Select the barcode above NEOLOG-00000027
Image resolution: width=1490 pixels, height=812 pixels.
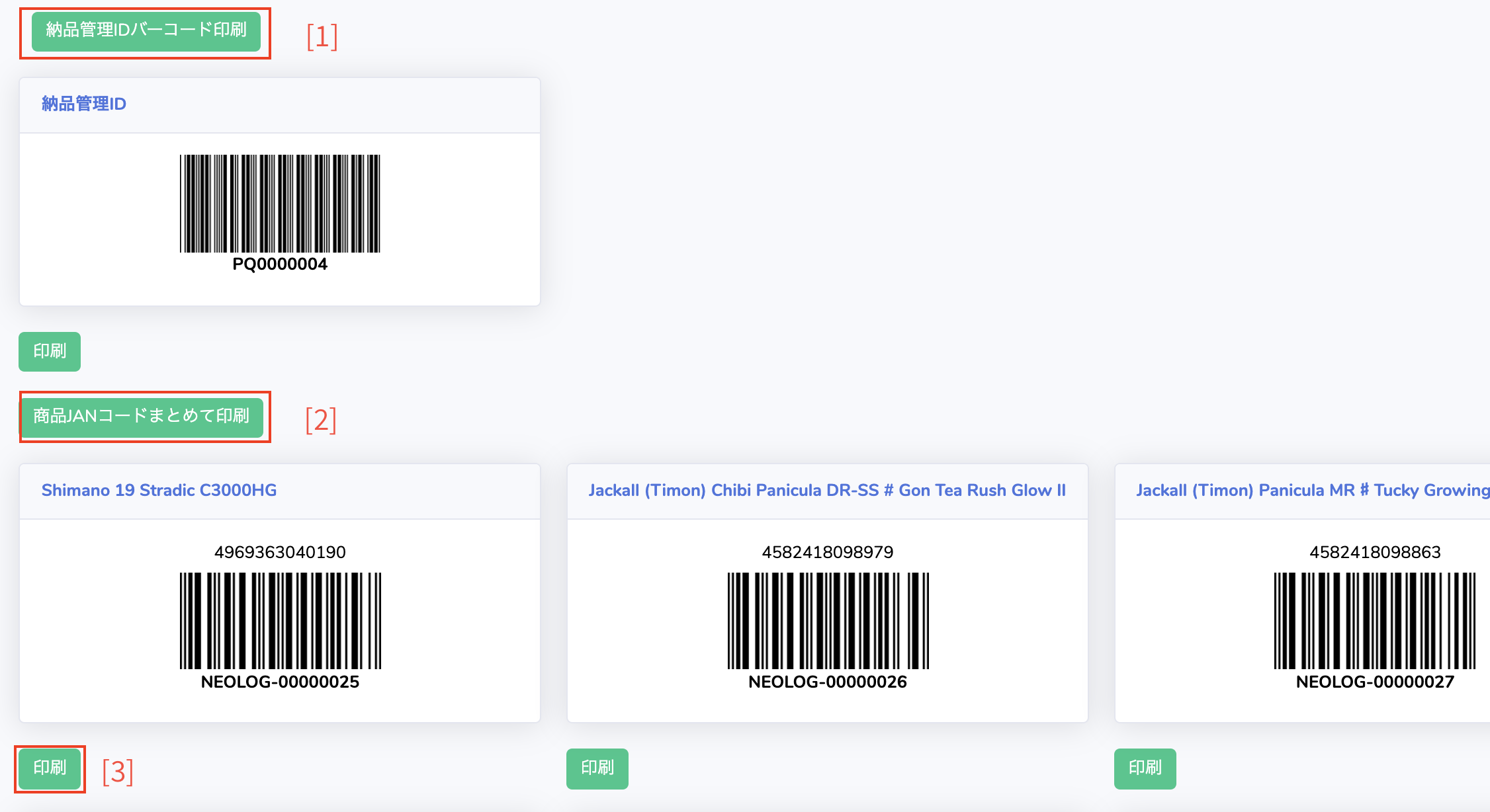(x=1375, y=621)
